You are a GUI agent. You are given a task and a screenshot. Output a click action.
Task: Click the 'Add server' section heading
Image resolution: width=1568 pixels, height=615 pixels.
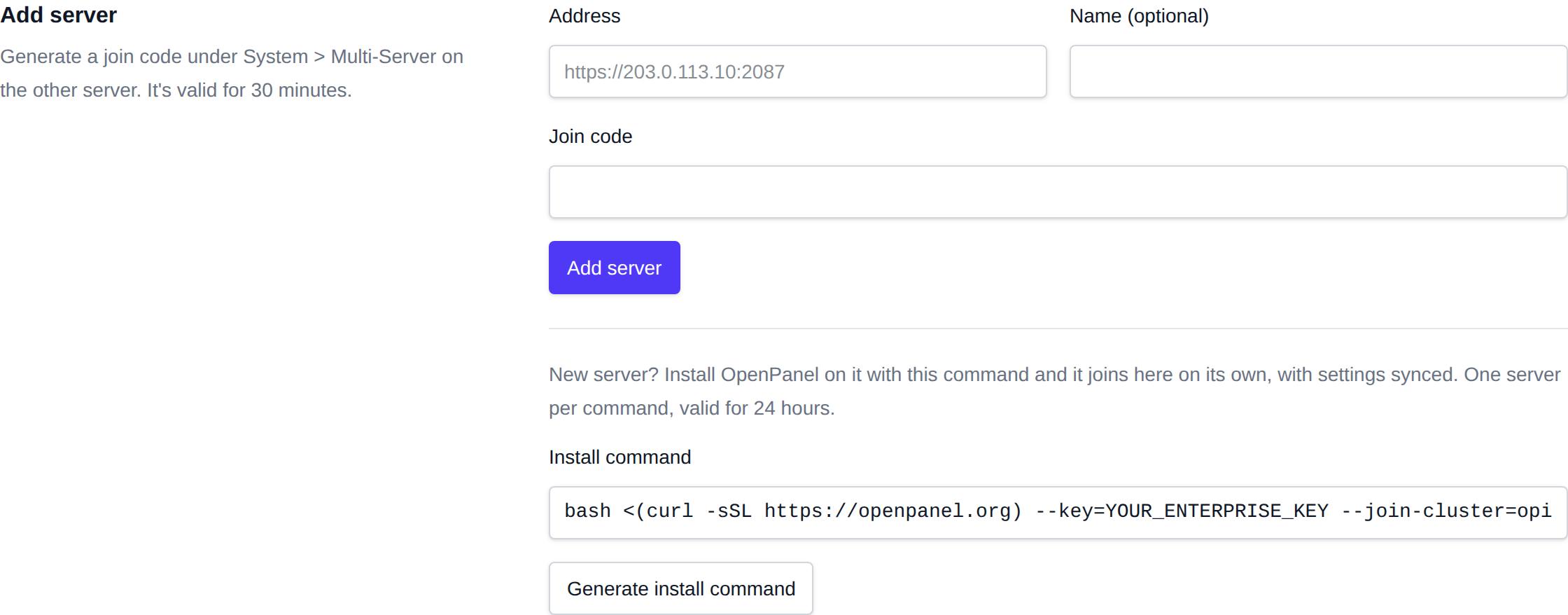(x=59, y=15)
